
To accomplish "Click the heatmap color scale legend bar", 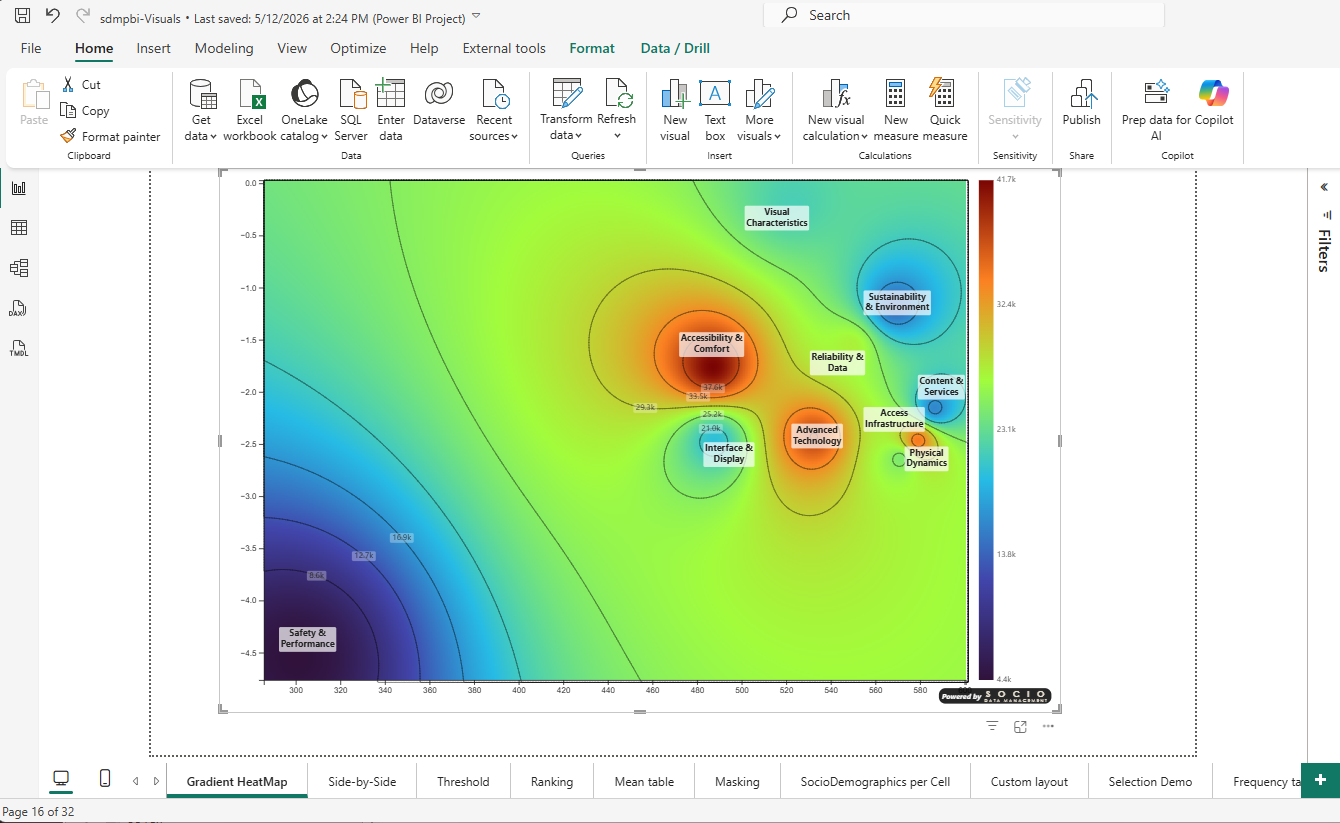I will pyautogui.click(x=986, y=430).
